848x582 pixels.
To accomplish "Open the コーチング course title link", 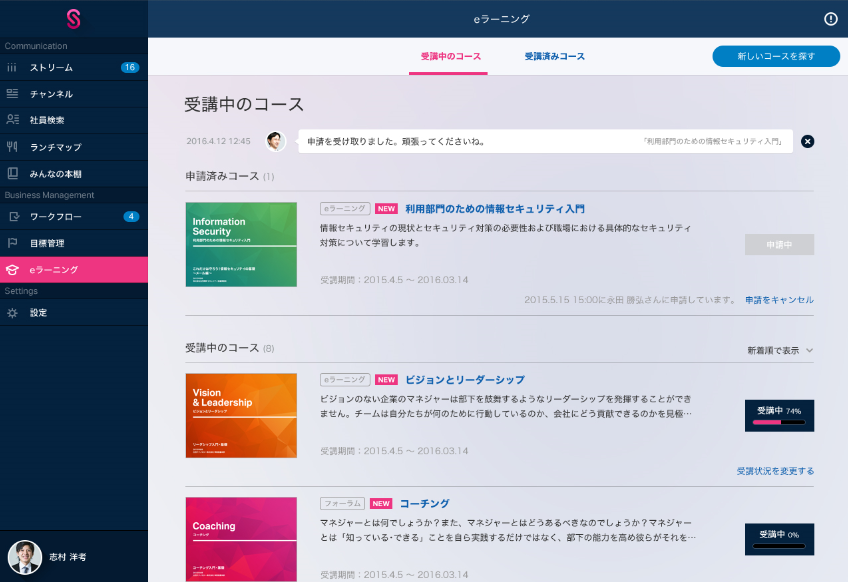I will (424, 504).
